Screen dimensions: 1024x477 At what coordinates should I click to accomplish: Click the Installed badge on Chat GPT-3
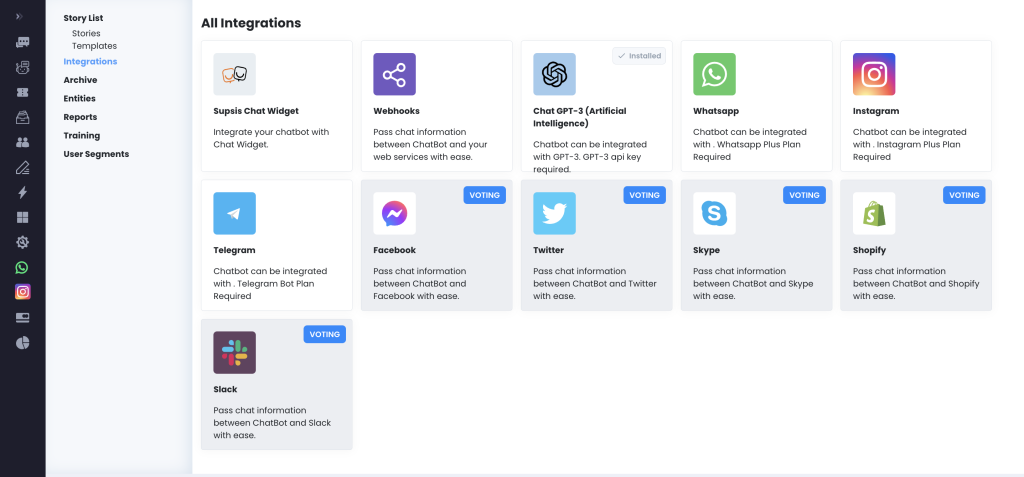(x=639, y=56)
